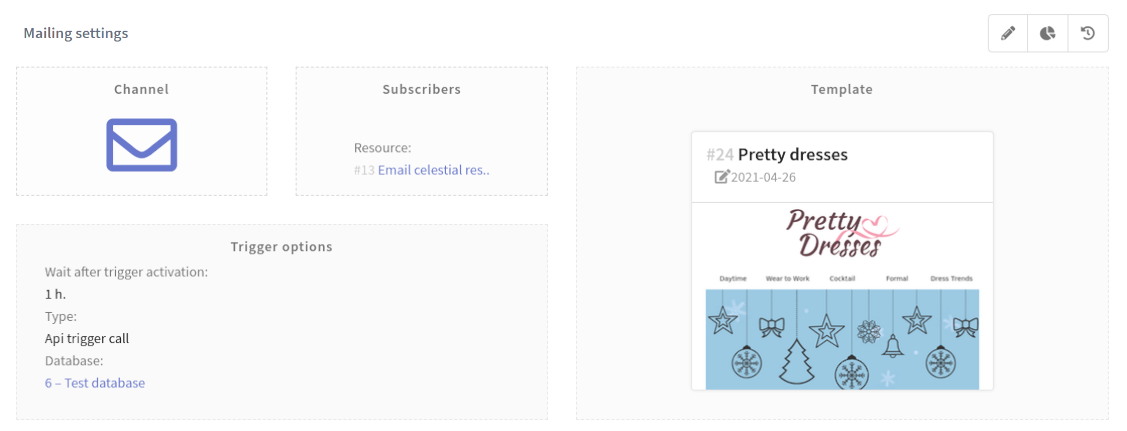The image size is (1127, 431).
Task: Select the Daytime menu item in preview
Action: coord(733,279)
